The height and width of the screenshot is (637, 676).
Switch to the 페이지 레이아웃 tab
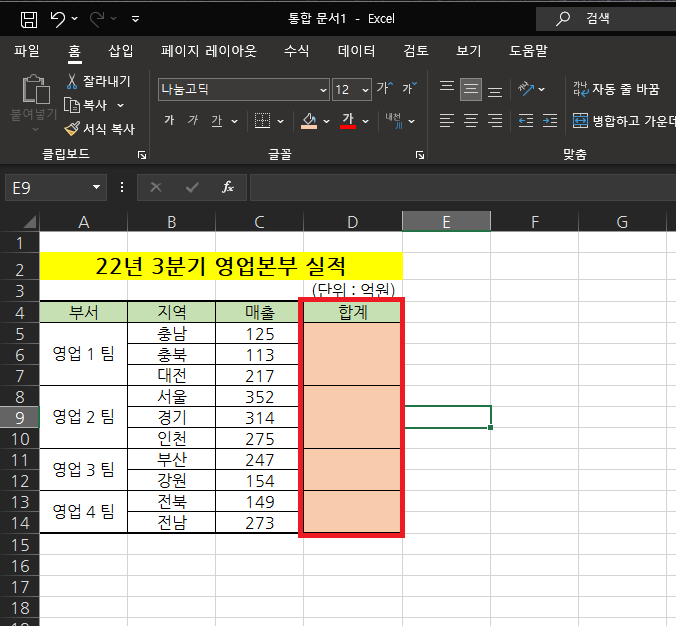(209, 51)
